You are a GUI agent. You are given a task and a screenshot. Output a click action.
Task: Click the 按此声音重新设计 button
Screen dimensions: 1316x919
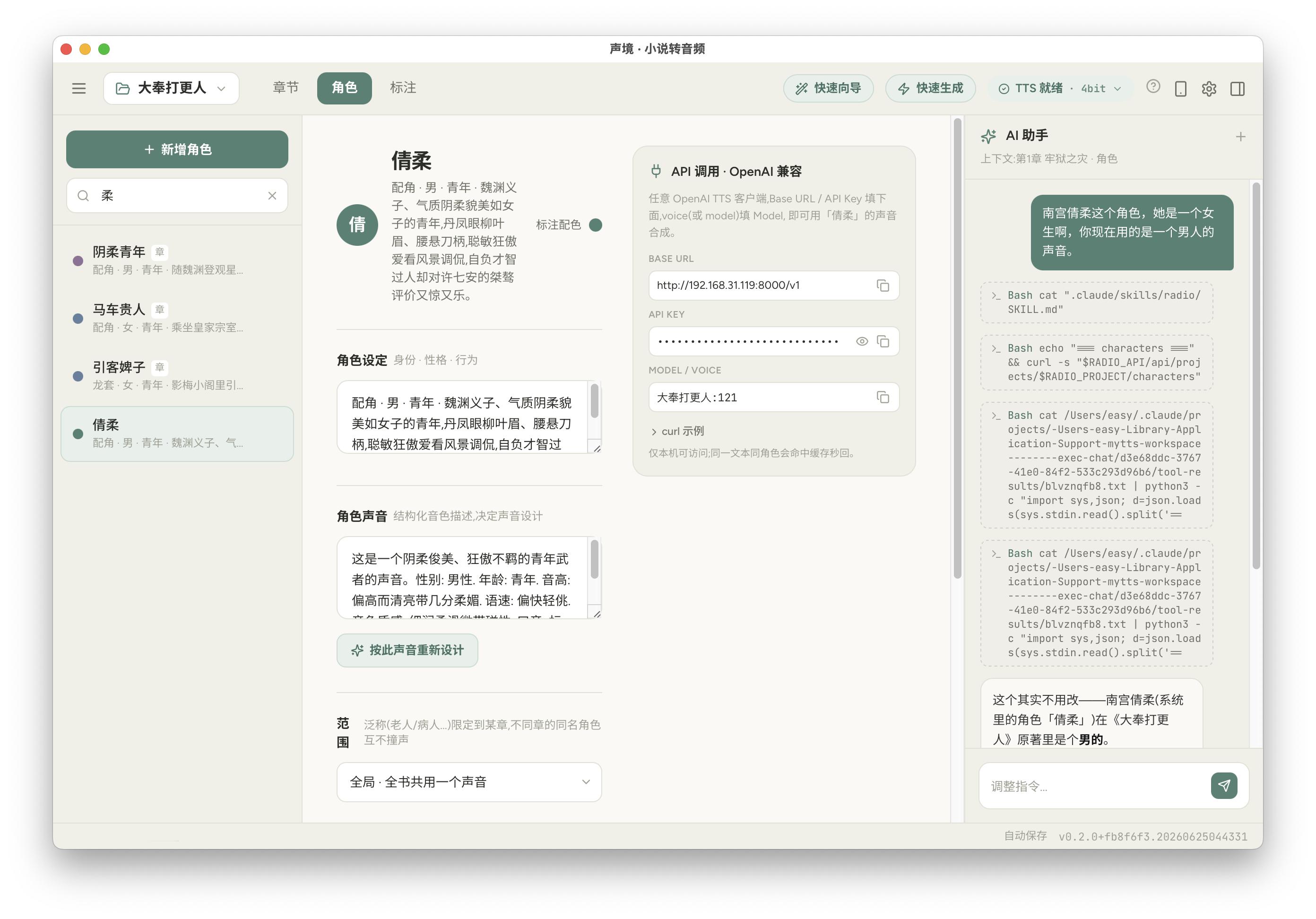[x=407, y=650]
